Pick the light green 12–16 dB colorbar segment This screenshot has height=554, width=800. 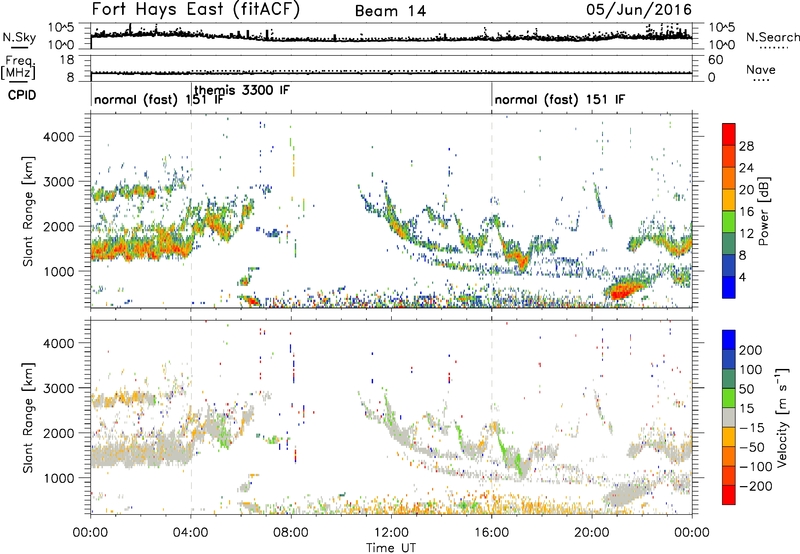coord(729,222)
